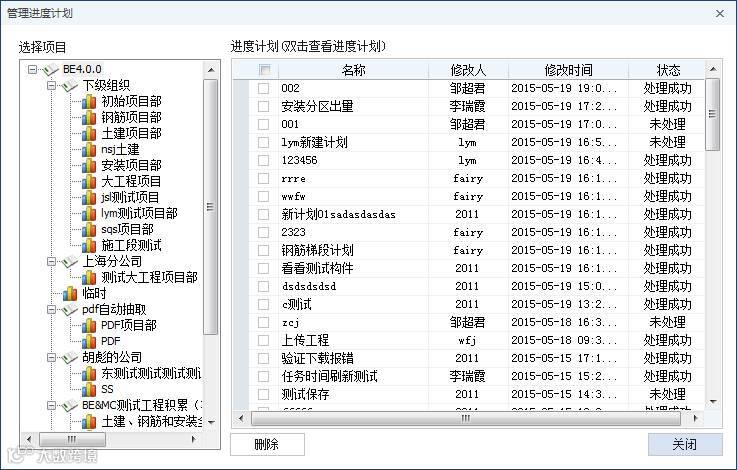
Task: Click the project tree vertical scrollbar thumb
Action: pos(211,207)
